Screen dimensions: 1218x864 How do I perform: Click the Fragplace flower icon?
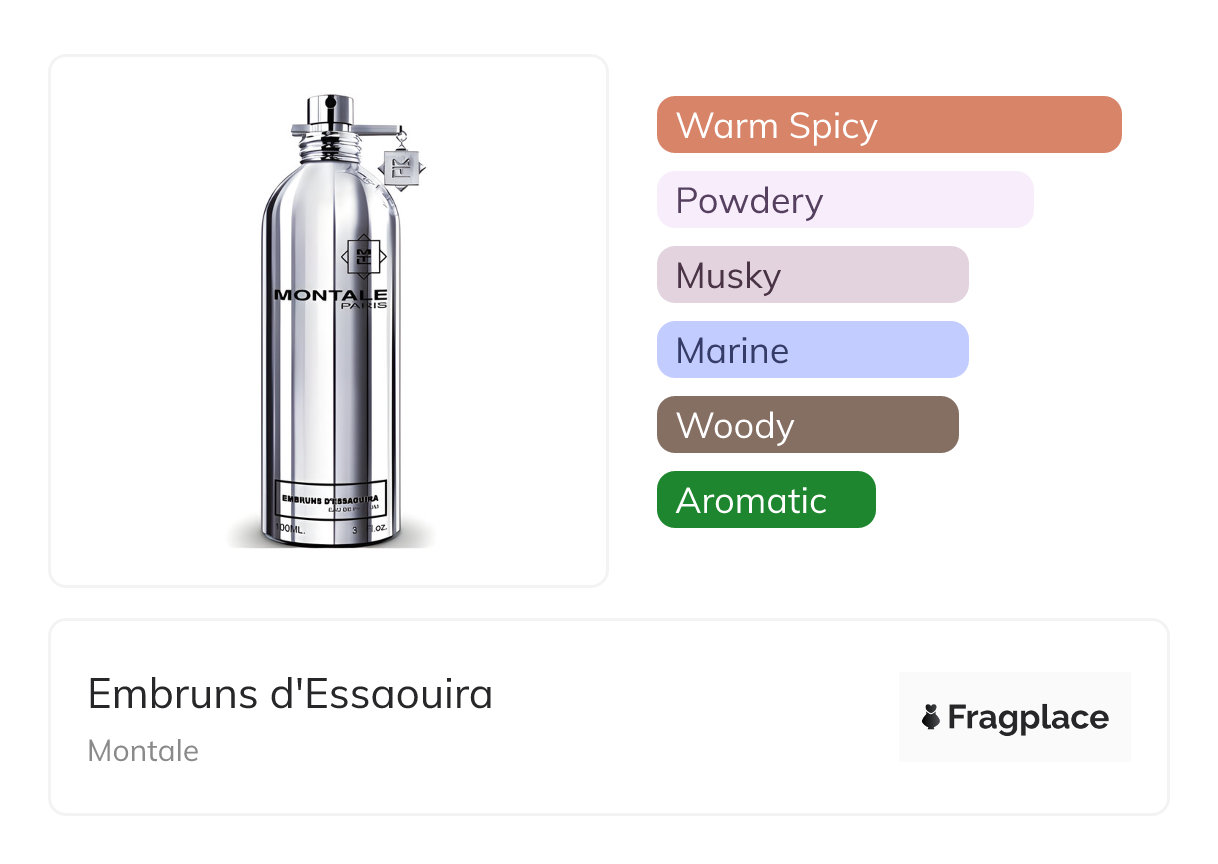pos(931,717)
